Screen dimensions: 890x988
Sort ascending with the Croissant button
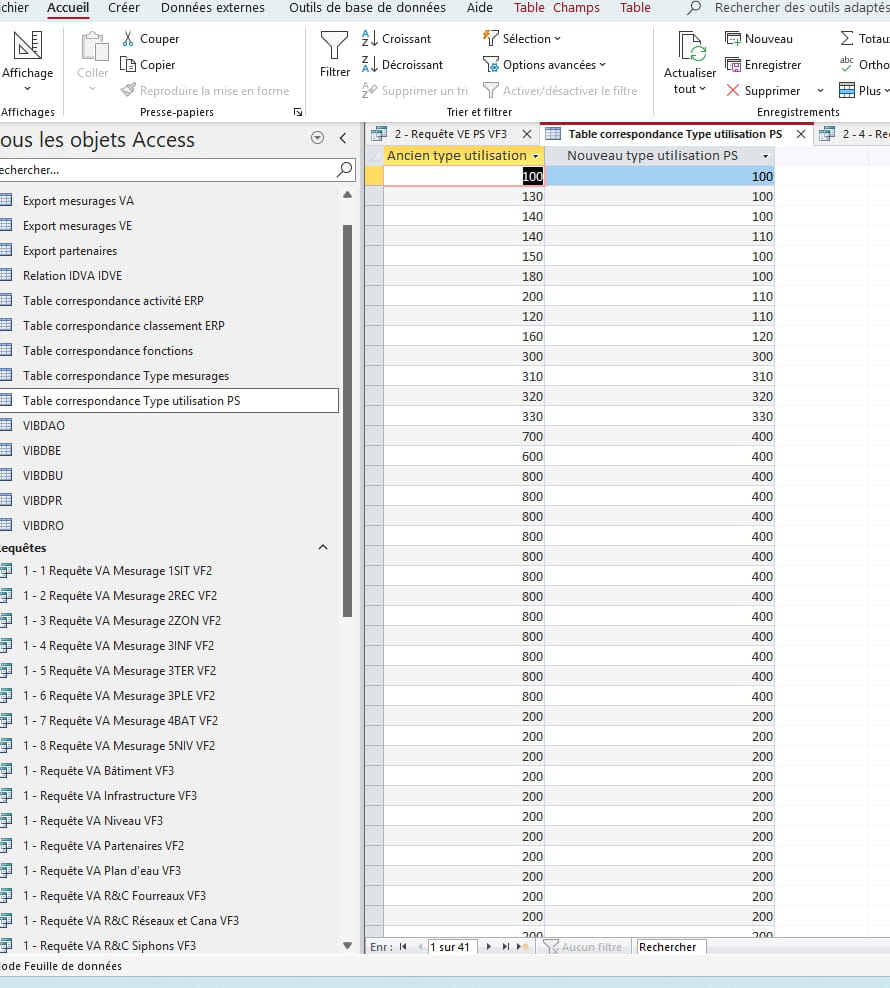coord(370,39)
